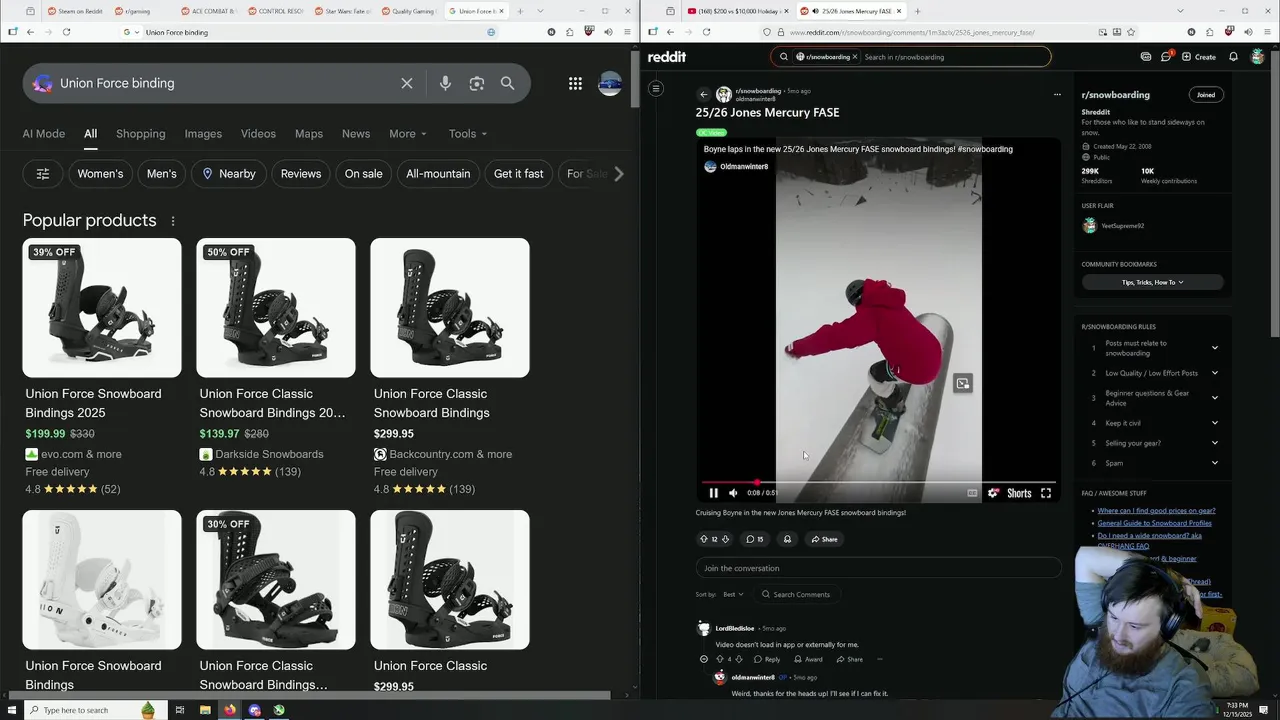Click the Google search magnifier button
This screenshot has width=1280, height=720.
coord(508,83)
